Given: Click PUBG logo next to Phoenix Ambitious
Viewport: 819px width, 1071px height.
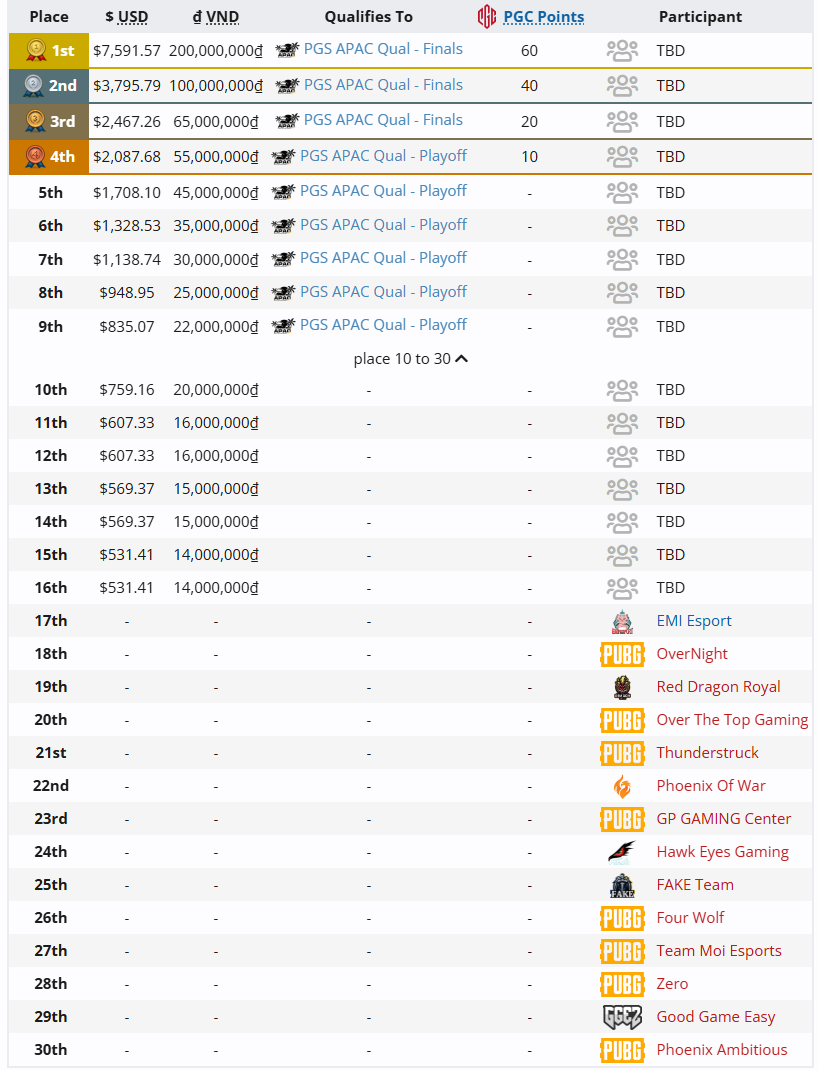Looking at the screenshot, I should click(622, 1050).
